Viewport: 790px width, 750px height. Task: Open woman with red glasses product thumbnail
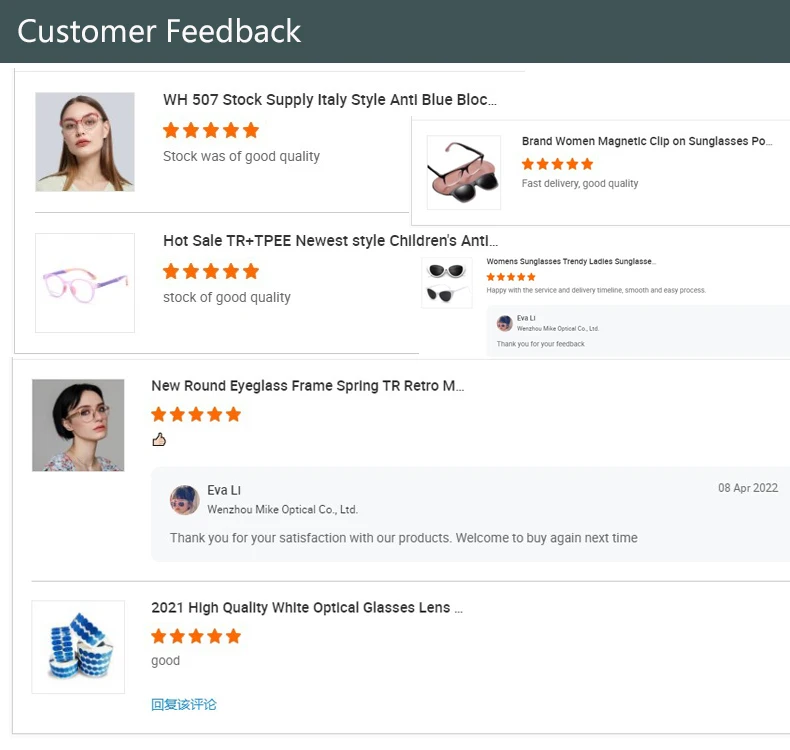[85, 142]
